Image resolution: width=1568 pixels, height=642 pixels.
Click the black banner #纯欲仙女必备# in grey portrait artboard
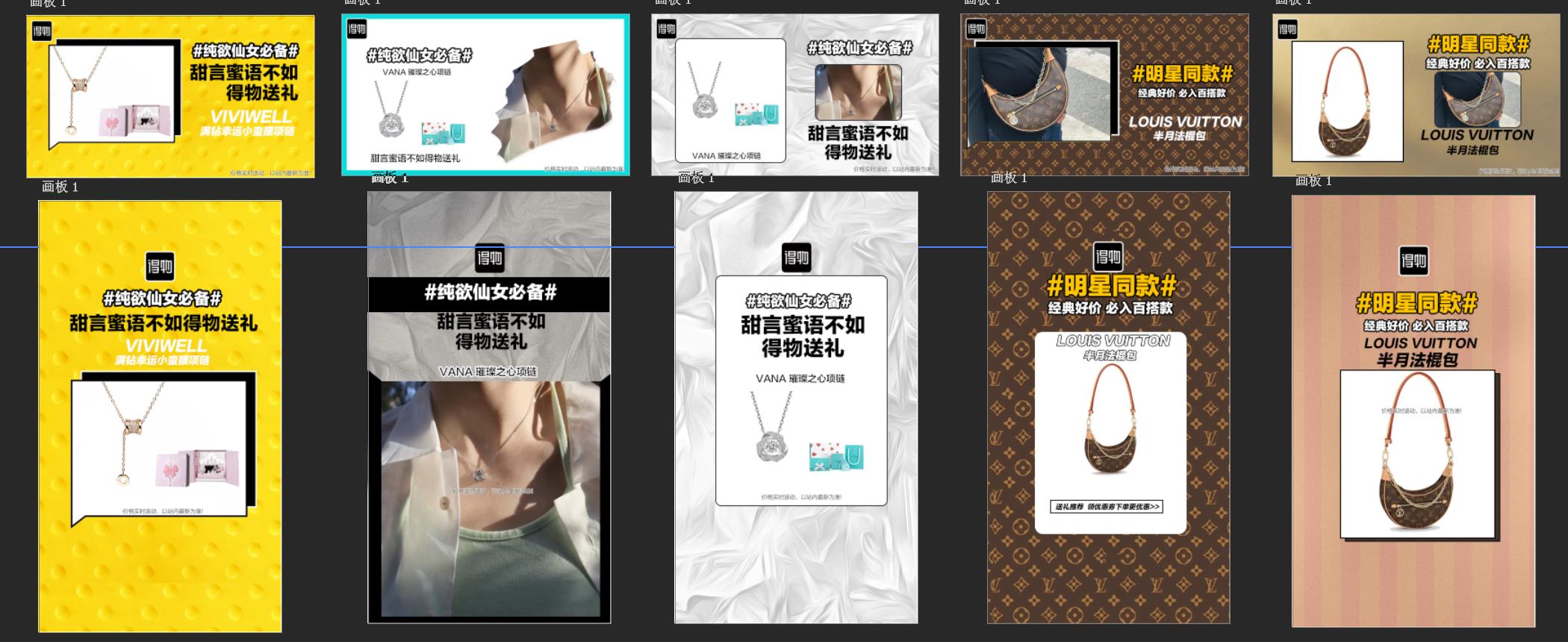click(x=489, y=293)
